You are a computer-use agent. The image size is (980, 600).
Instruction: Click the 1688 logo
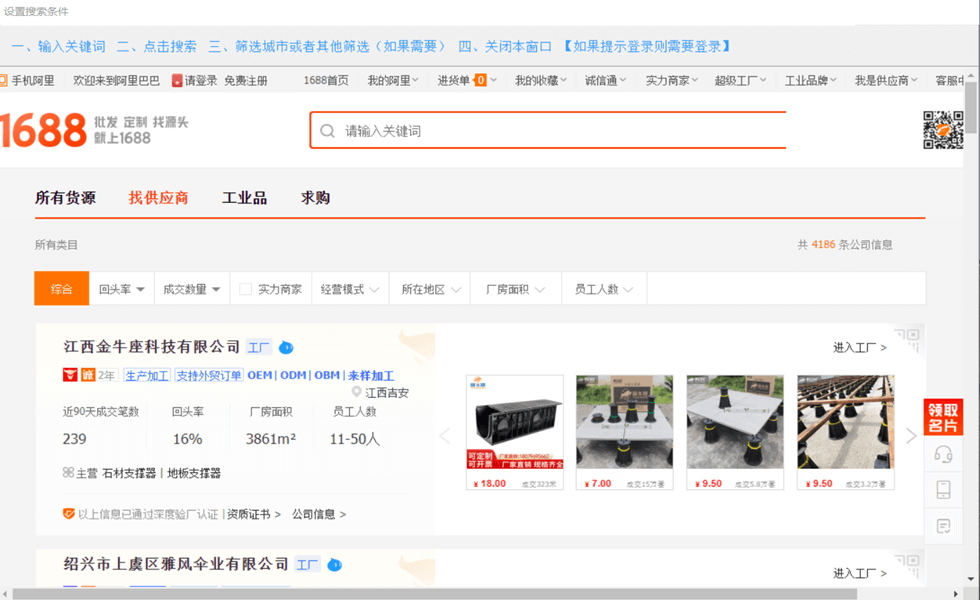[43, 130]
